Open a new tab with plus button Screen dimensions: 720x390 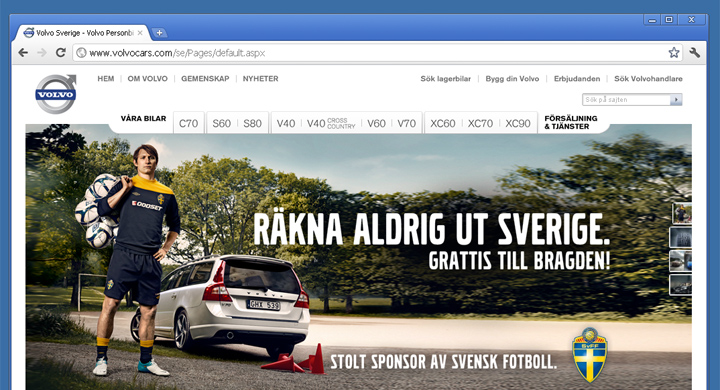pos(159,33)
